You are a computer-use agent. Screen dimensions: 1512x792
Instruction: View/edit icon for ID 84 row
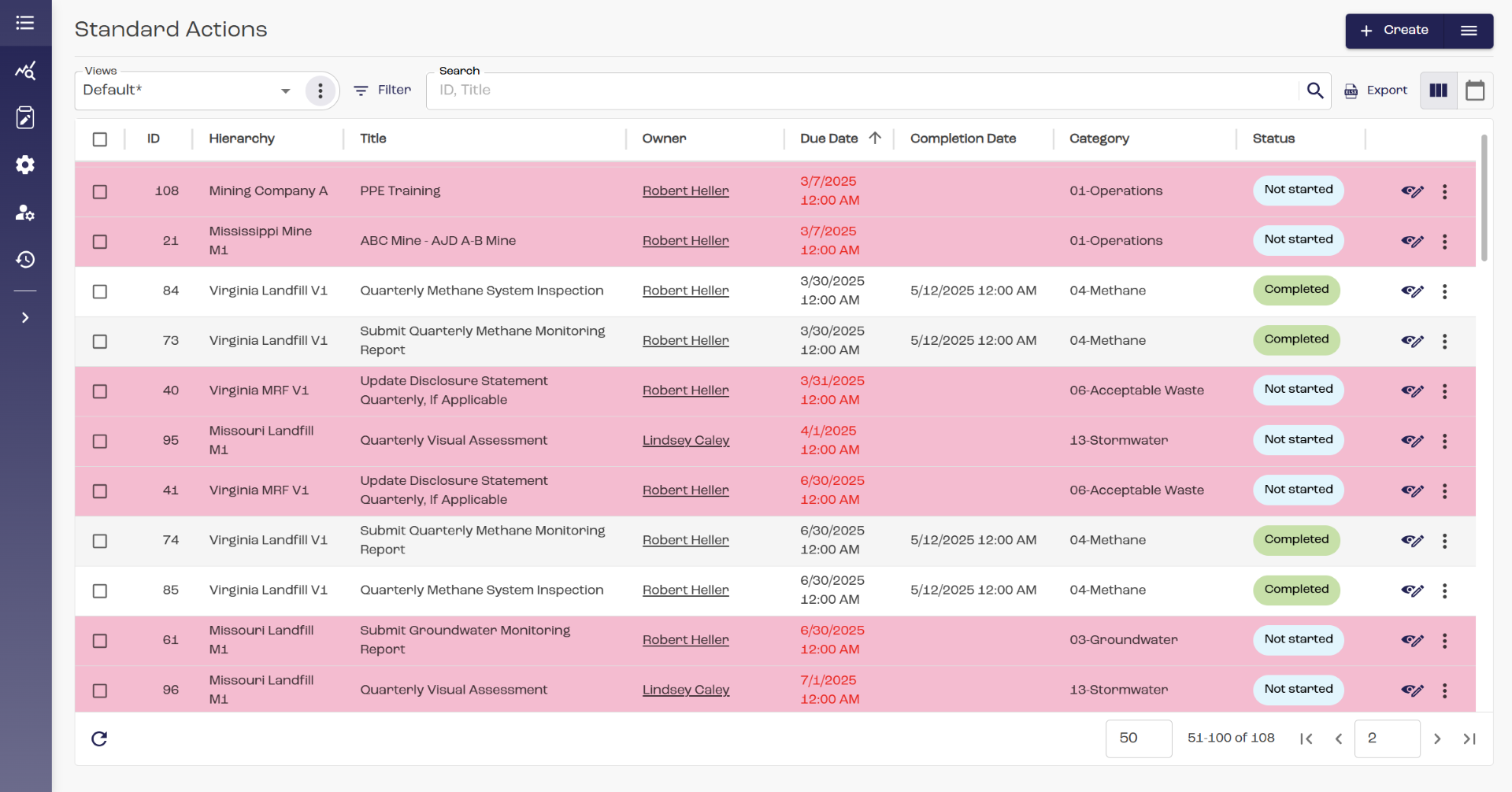[x=1412, y=291]
